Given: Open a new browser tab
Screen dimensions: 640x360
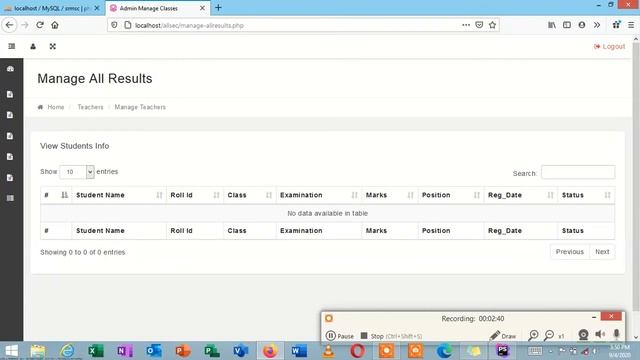Looking at the screenshot, I should 218,8.
